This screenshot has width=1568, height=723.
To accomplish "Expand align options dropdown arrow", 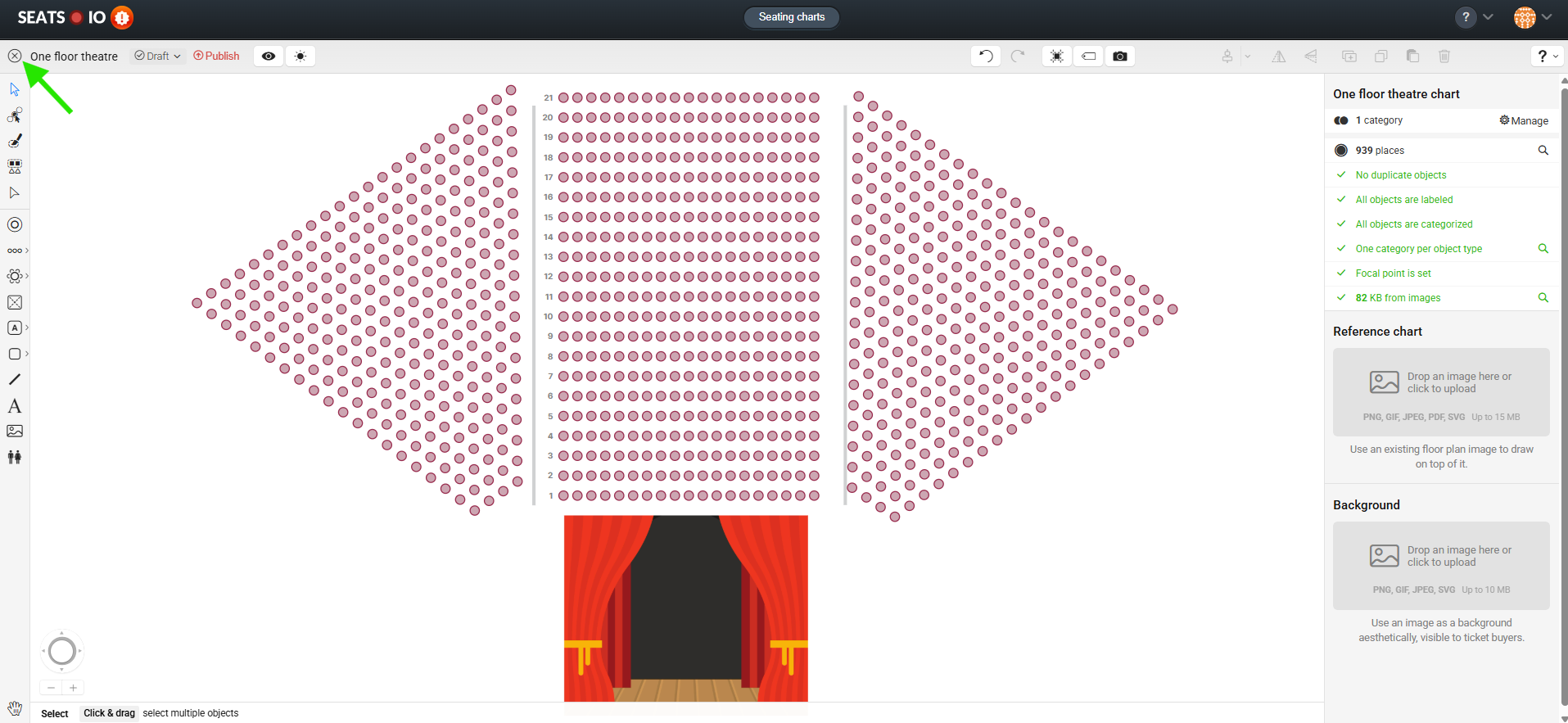I will pos(1248,56).
